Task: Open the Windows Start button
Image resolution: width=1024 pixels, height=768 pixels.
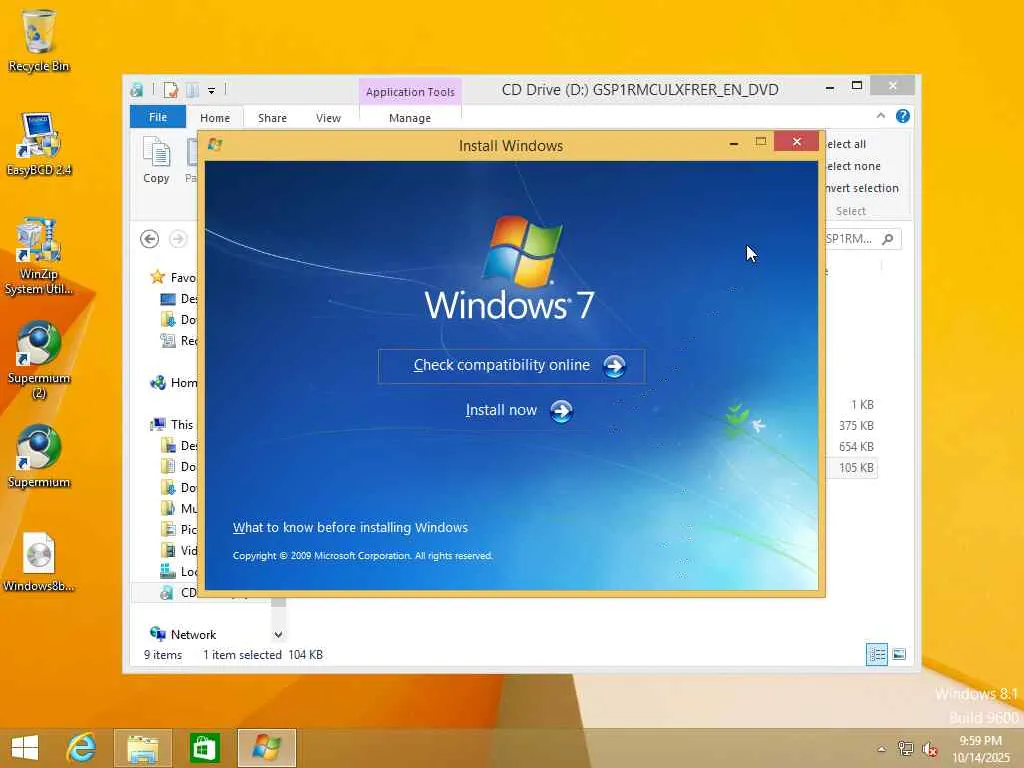Action: click(x=25, y=748)
